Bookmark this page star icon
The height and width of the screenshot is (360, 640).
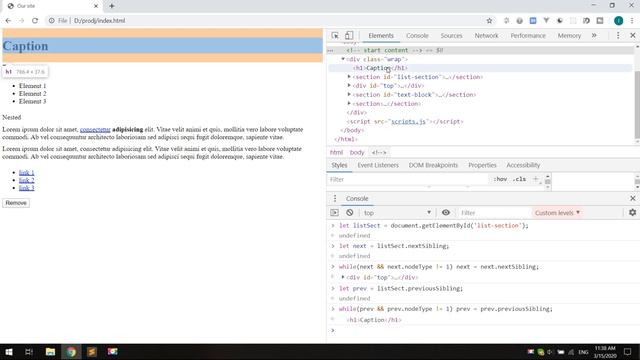point(489,20)
